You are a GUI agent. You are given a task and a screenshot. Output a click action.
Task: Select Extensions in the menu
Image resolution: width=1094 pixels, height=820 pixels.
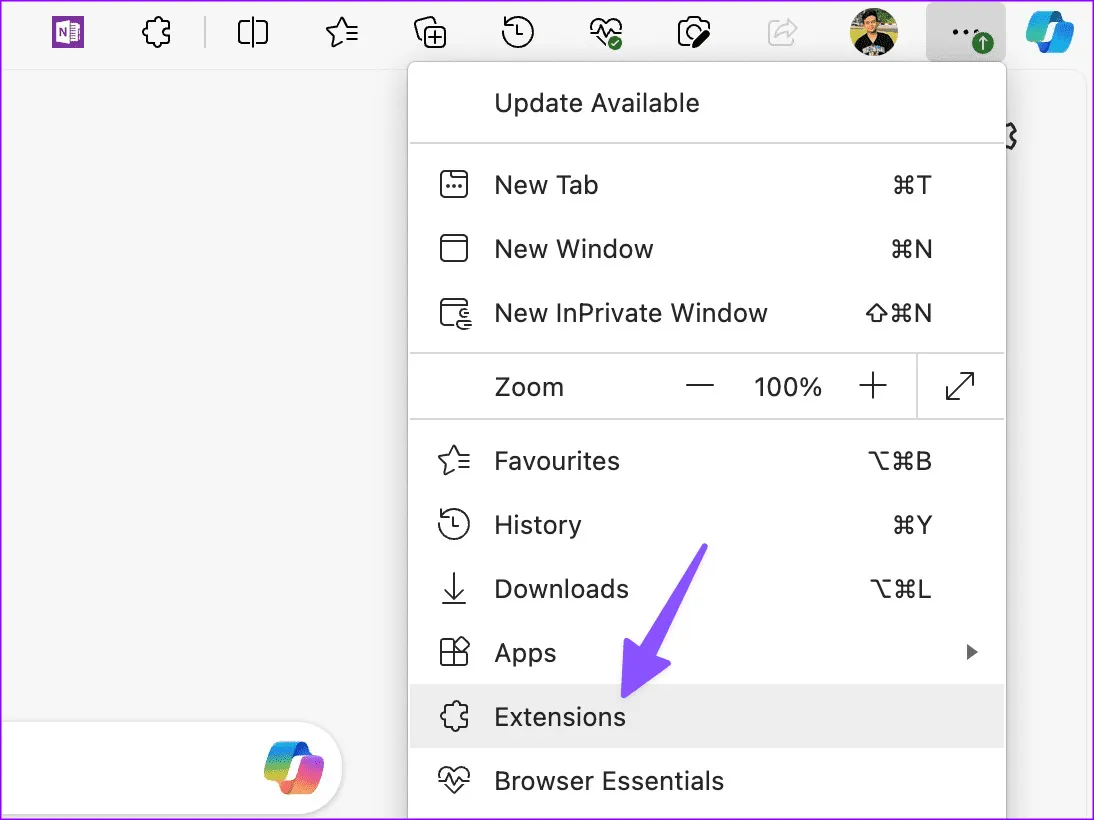[560, 717]
